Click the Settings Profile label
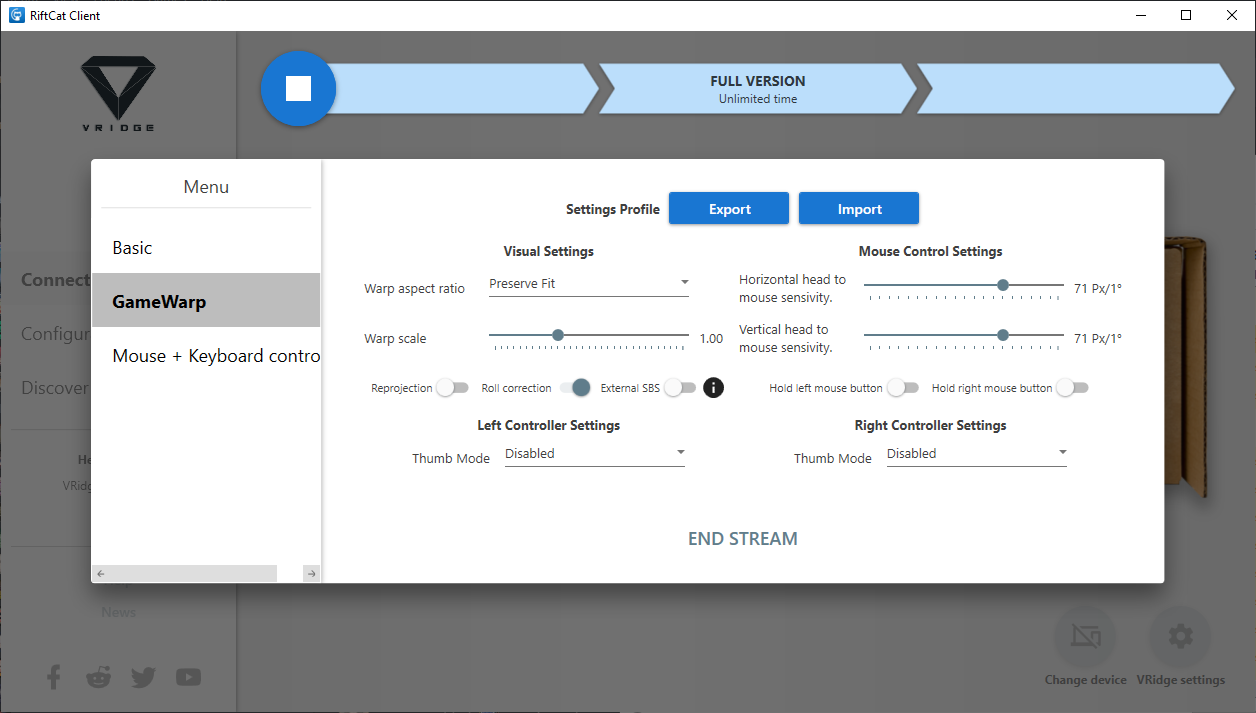 613,209
